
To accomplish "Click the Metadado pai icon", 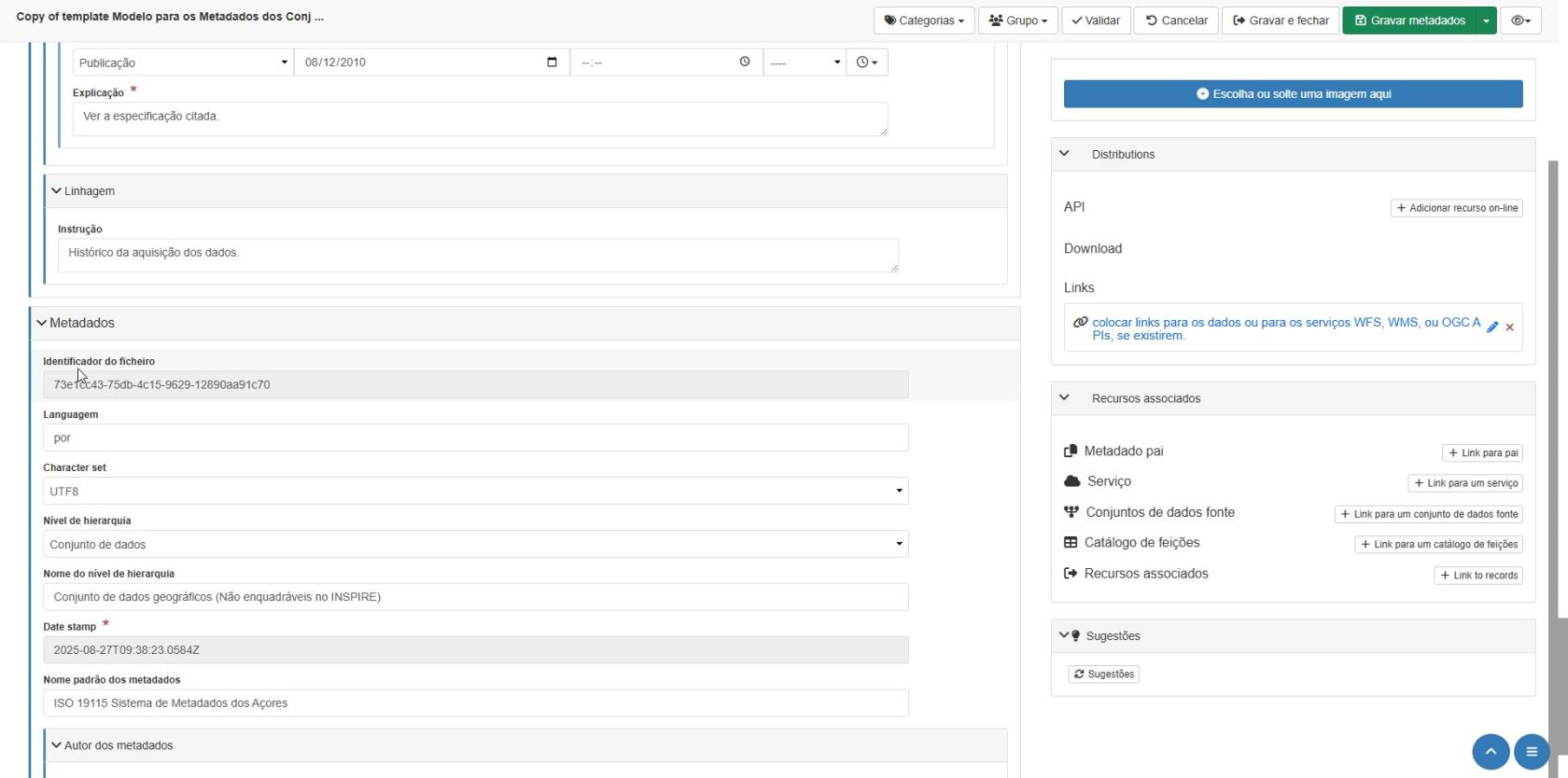I will click(x=1071, y=452).
